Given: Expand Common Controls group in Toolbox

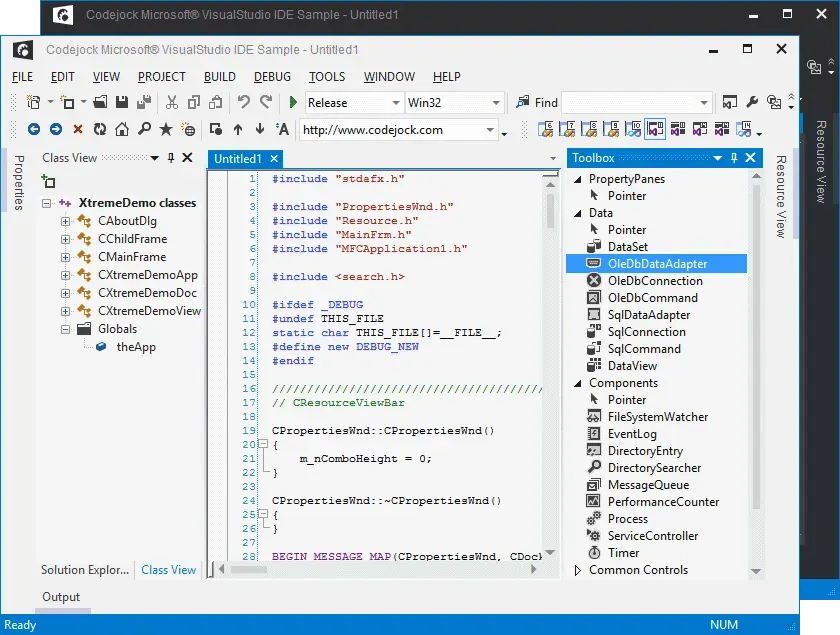Looking at the screenshot, I should pyautogui.click(x=578, y=570).
